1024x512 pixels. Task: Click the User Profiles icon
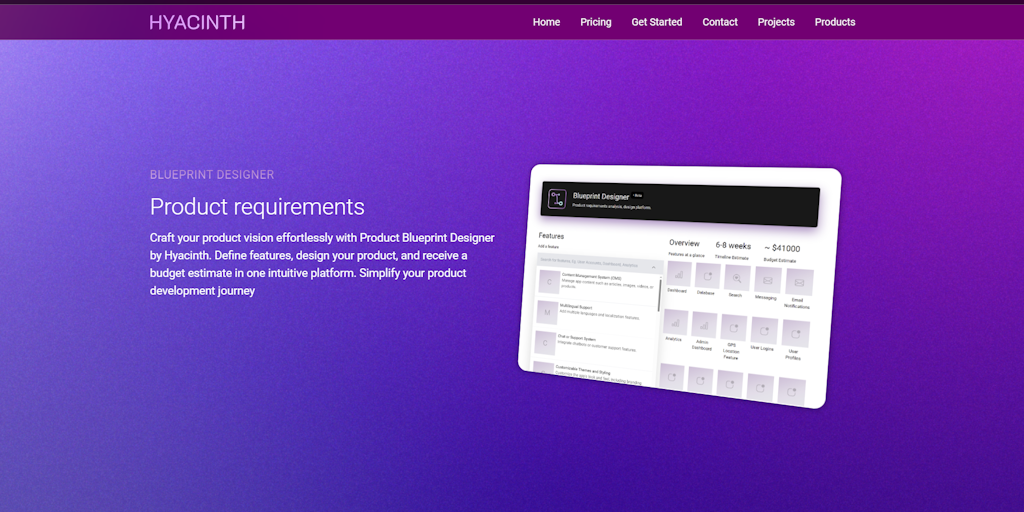click(x=795, y=334)
